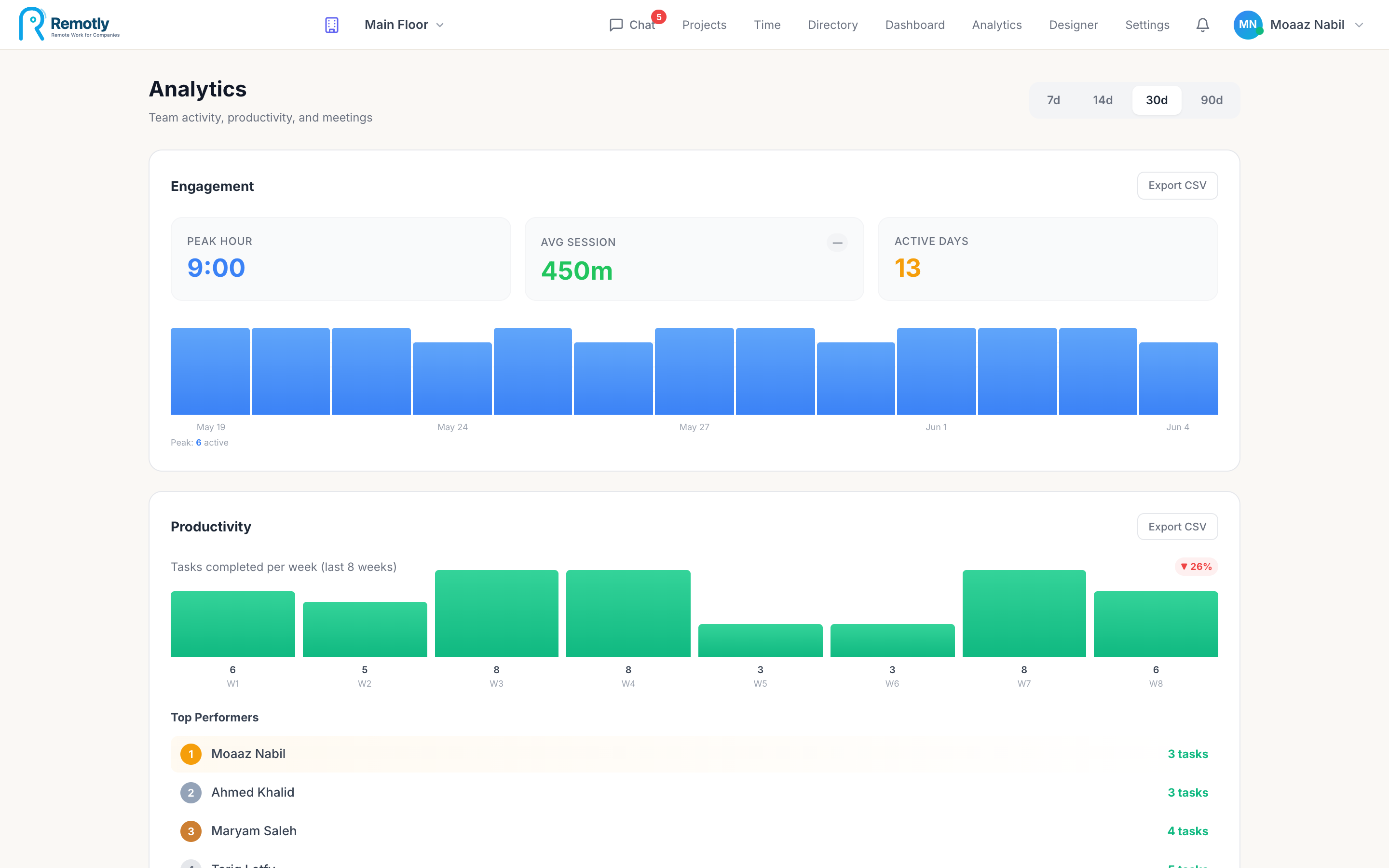Click the MN user avatar
This screenshot has width=1389, height=868.
[1248, 25]
